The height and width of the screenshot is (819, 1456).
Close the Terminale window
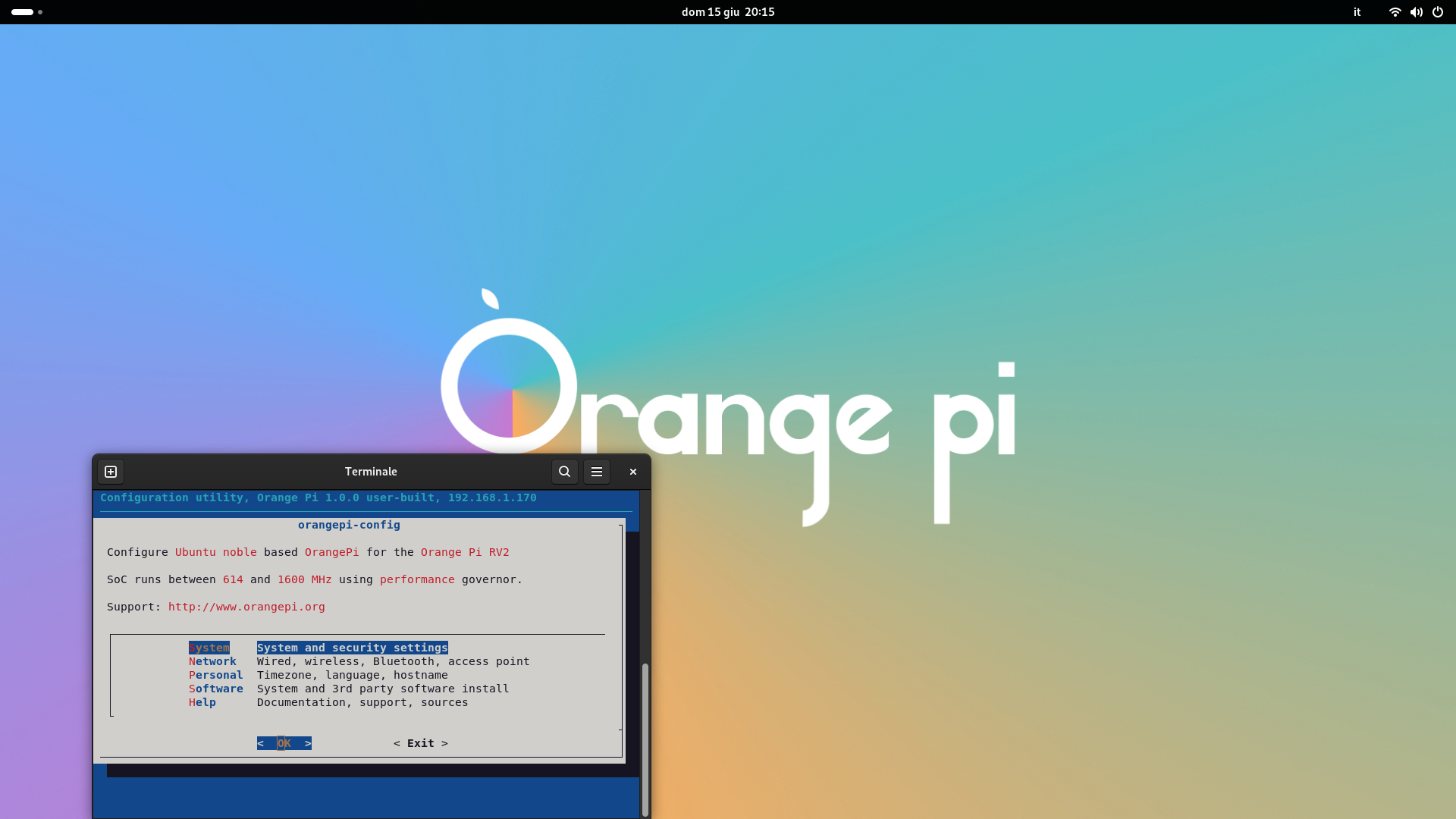coord(633,472)
